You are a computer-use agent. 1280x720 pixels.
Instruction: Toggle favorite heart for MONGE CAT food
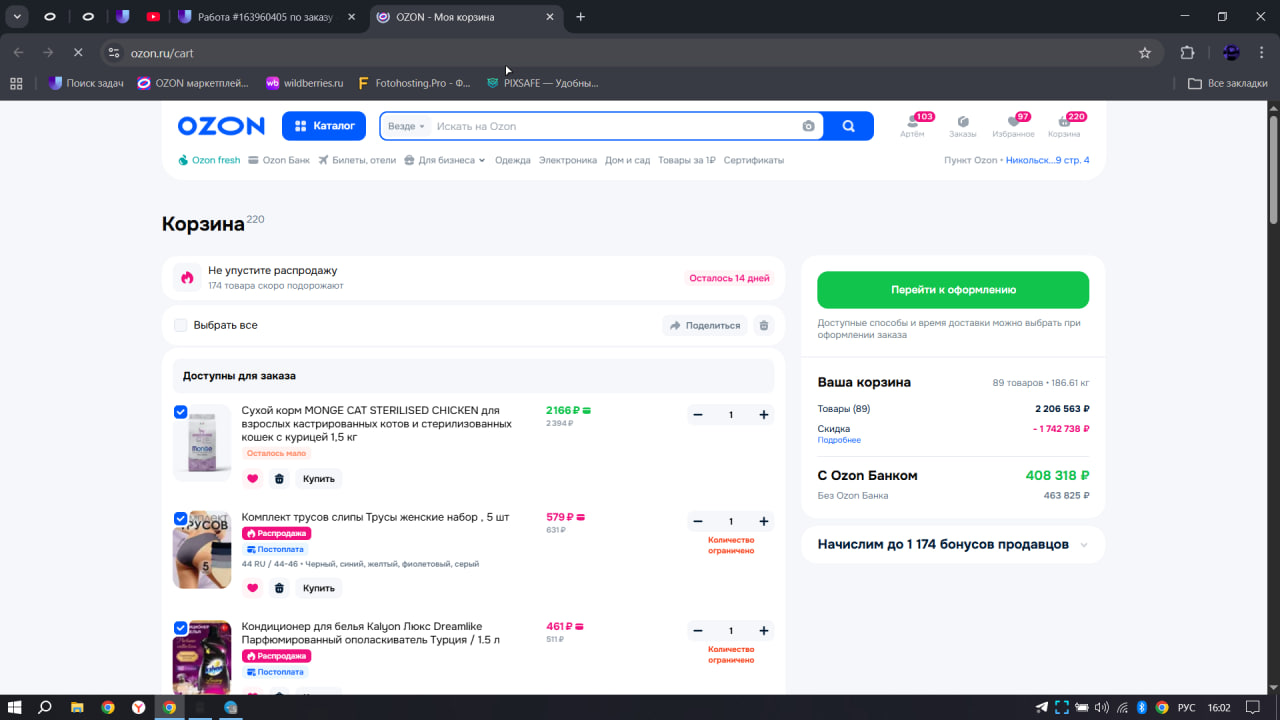[x=252, y=479]
